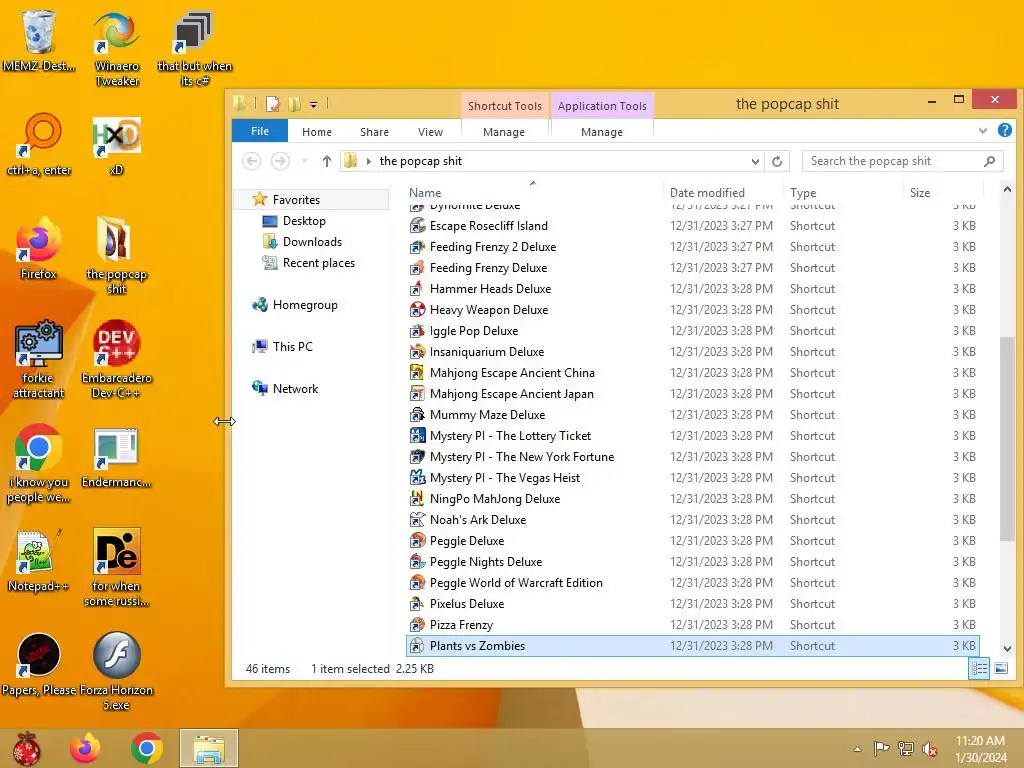Open the HxD hex editor desktop icon
The height and width of the screenshot is (768, 1024).
[x=116, y=144]
